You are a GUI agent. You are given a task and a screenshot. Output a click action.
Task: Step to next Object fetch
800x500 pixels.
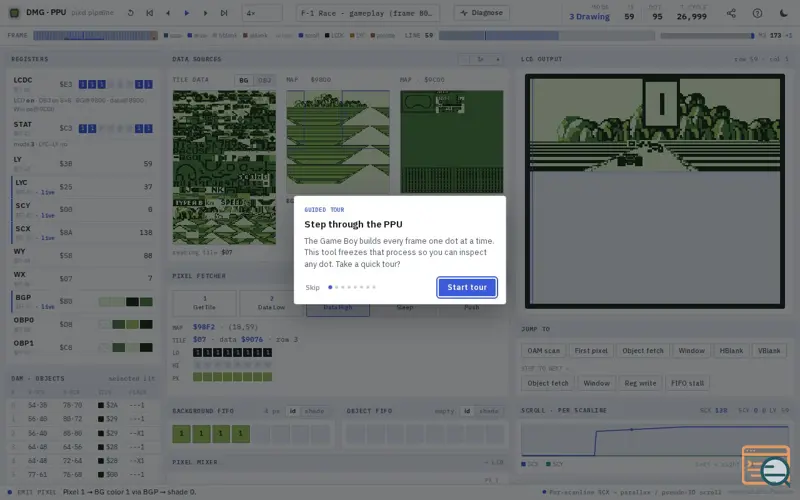[x=547, y=383]
